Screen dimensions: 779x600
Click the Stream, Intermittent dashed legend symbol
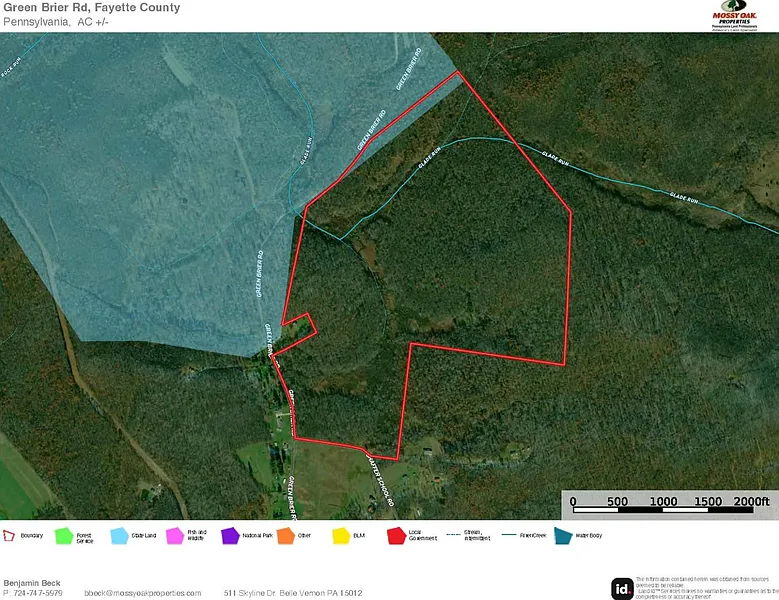[453, 535]
